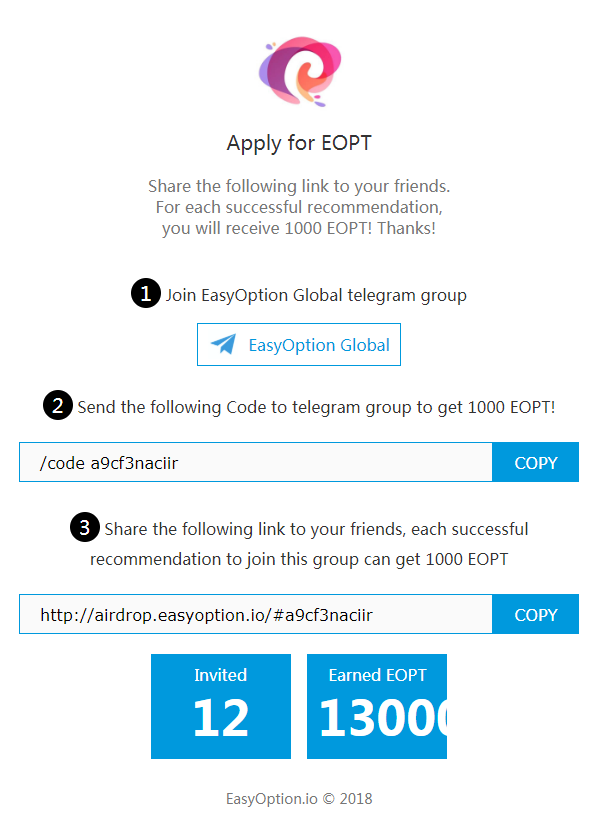This screenshot has width=611, height=829.
Task: Click the step 2 number badge
Action: pyautogui.click(x=58, y=405)
